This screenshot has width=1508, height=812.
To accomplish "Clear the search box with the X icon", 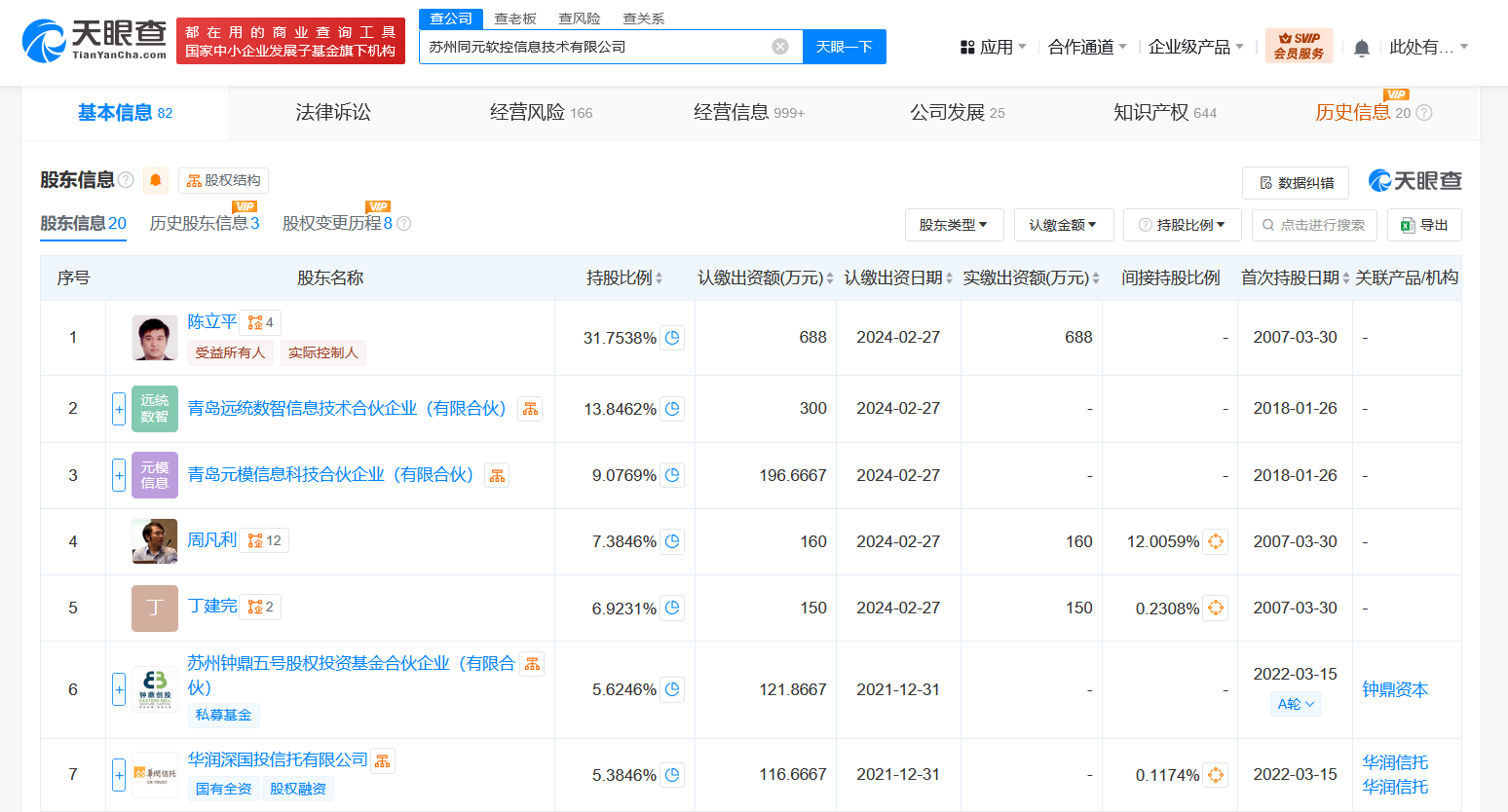I will 780,47.
